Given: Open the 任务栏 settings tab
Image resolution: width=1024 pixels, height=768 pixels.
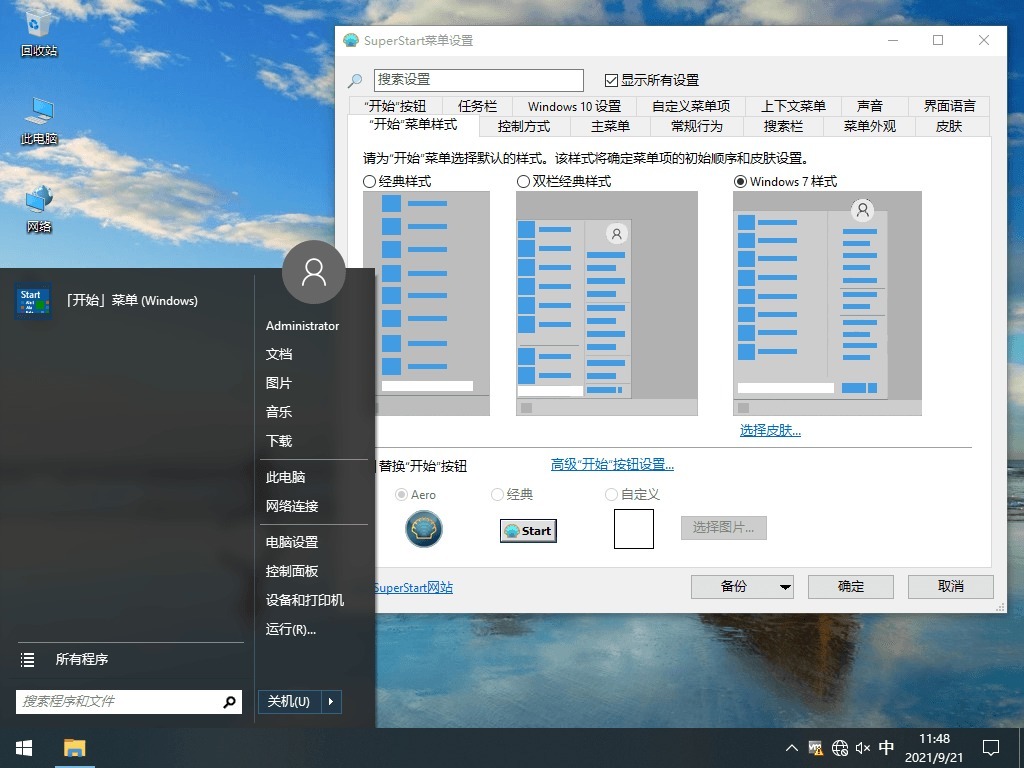Looking at the screenshot, I should [477, 105].
